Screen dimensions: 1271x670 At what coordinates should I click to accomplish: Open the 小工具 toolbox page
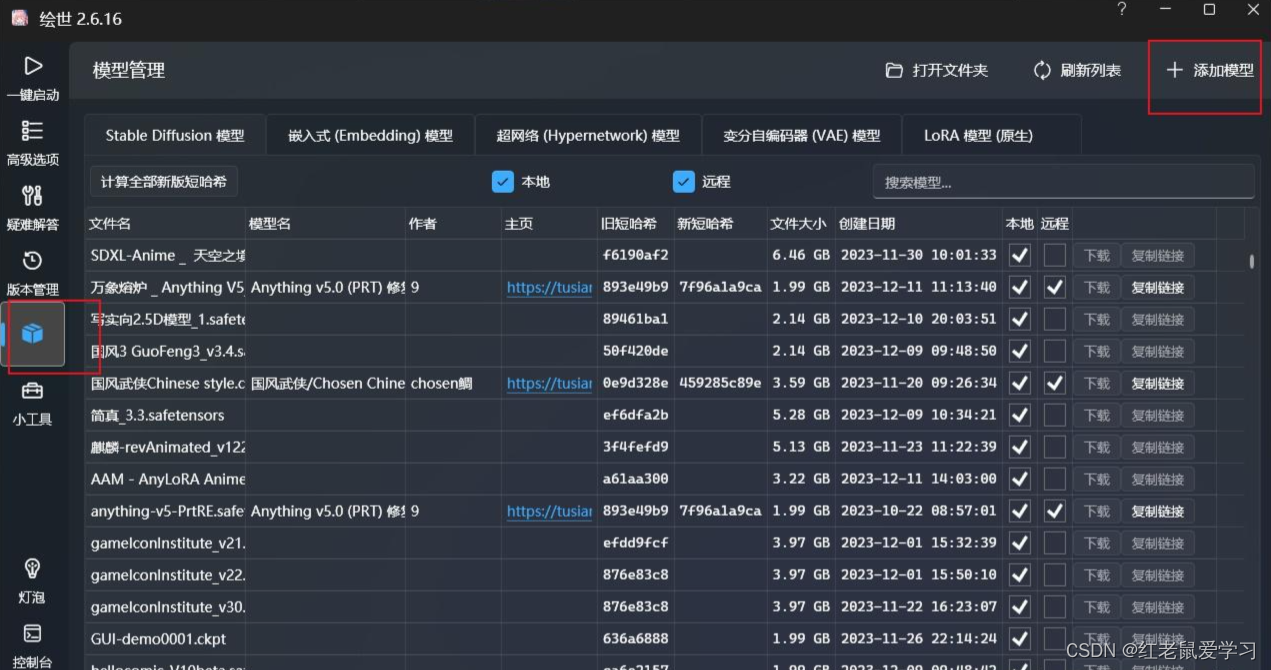click(33, 403)
